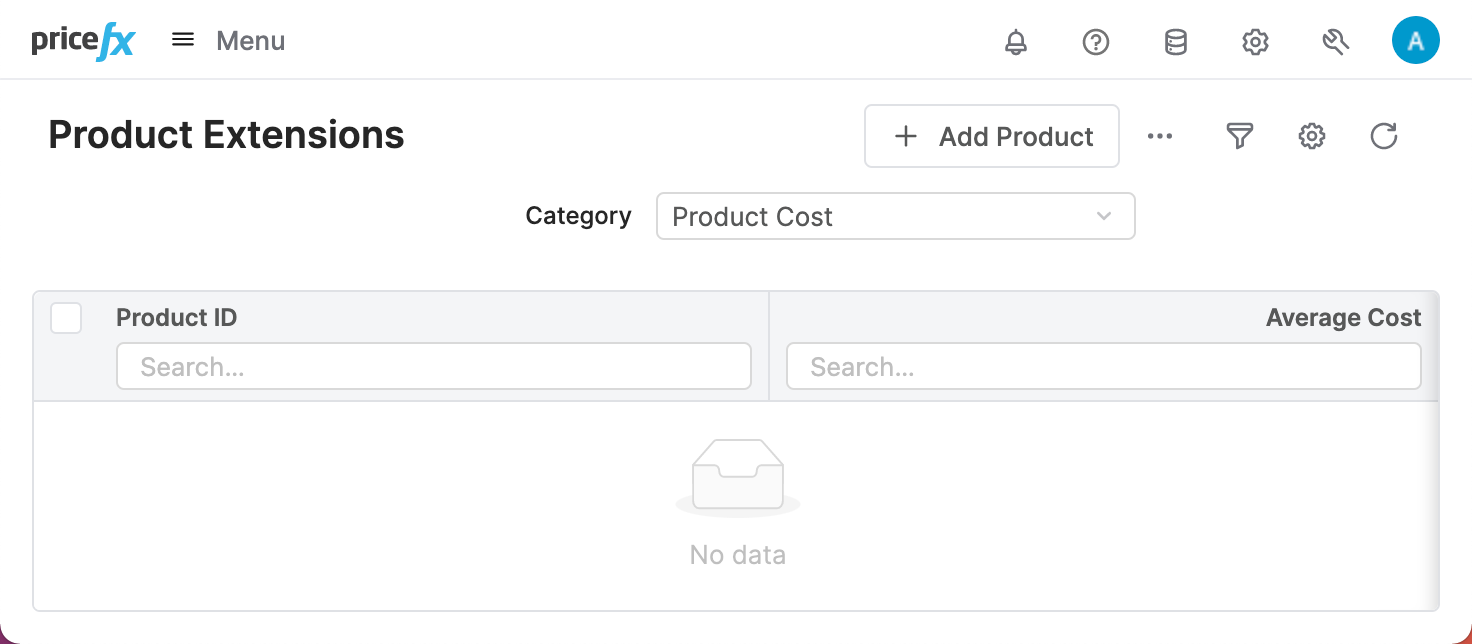The width and height of the screenshot is (1472, 644).
Task: Click the Product ID search field
Action: (x=434, y=367)
